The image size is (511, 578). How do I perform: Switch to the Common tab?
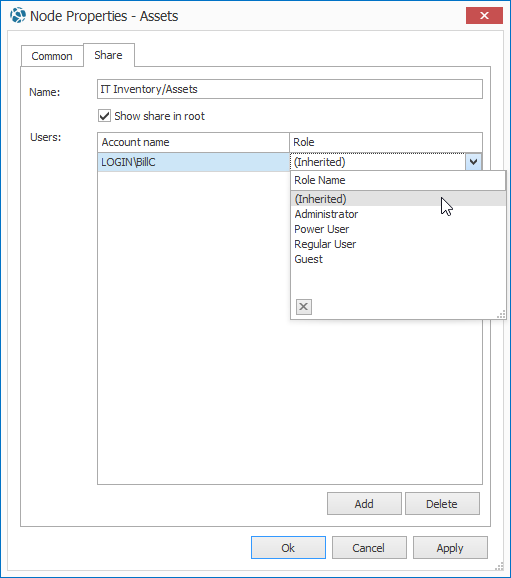click(52, 56)
